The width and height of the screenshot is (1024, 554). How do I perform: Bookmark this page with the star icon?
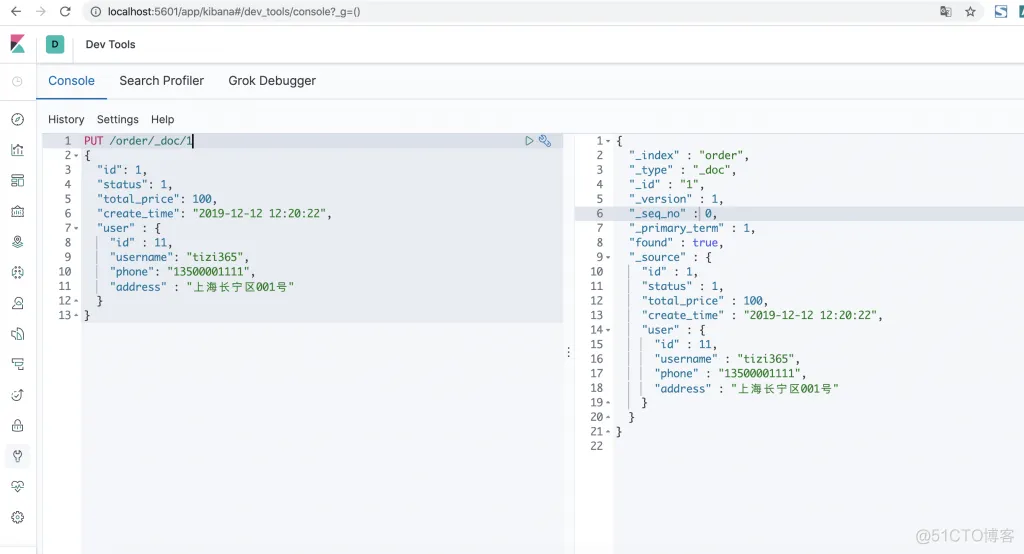pos(970,12)
